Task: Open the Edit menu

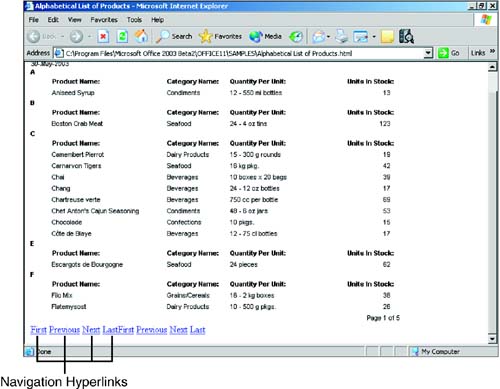Action: tap(53, 20)
